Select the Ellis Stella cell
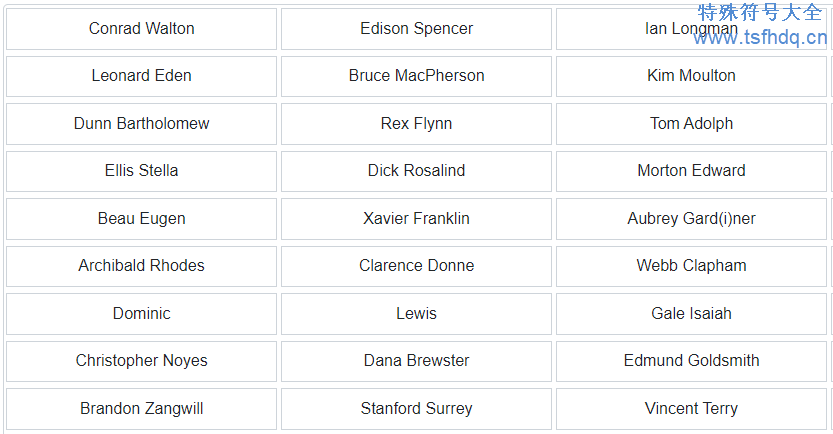 coord(141,171)
